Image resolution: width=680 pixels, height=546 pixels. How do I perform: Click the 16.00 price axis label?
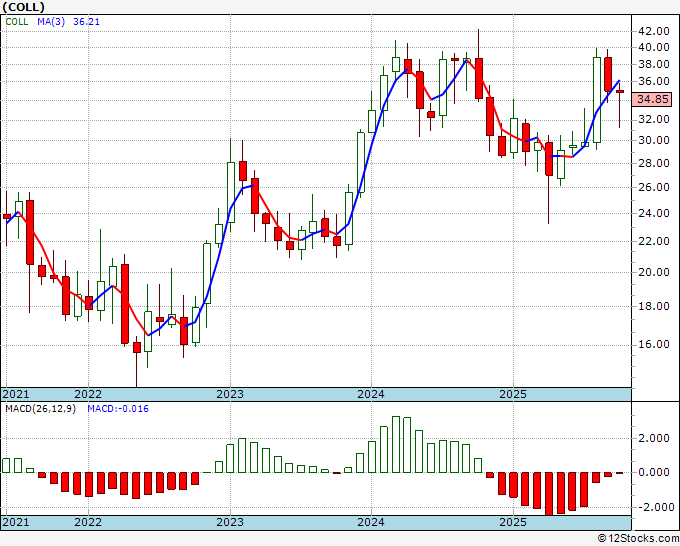(x=653, y=345)
